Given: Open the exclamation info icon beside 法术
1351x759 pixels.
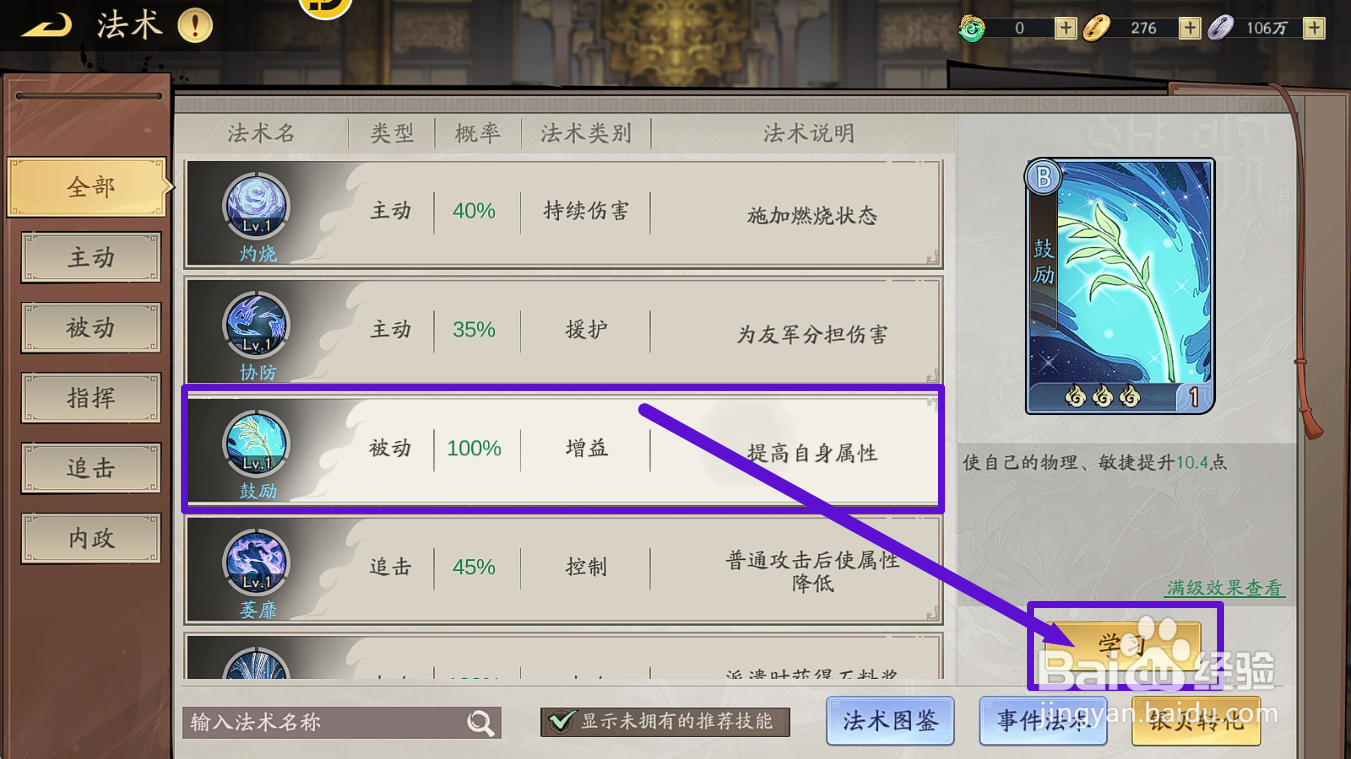Looking at the screenshot, I should [195, 26].
